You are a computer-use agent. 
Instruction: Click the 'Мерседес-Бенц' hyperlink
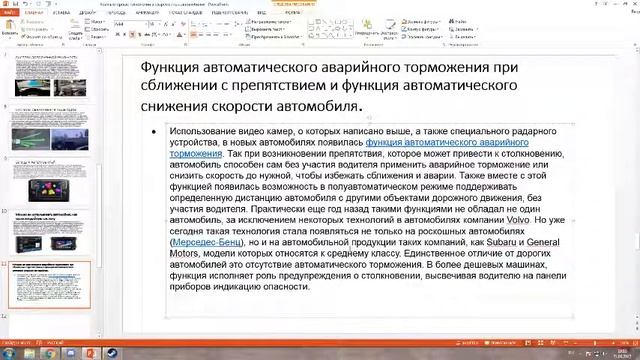(207, 242)
